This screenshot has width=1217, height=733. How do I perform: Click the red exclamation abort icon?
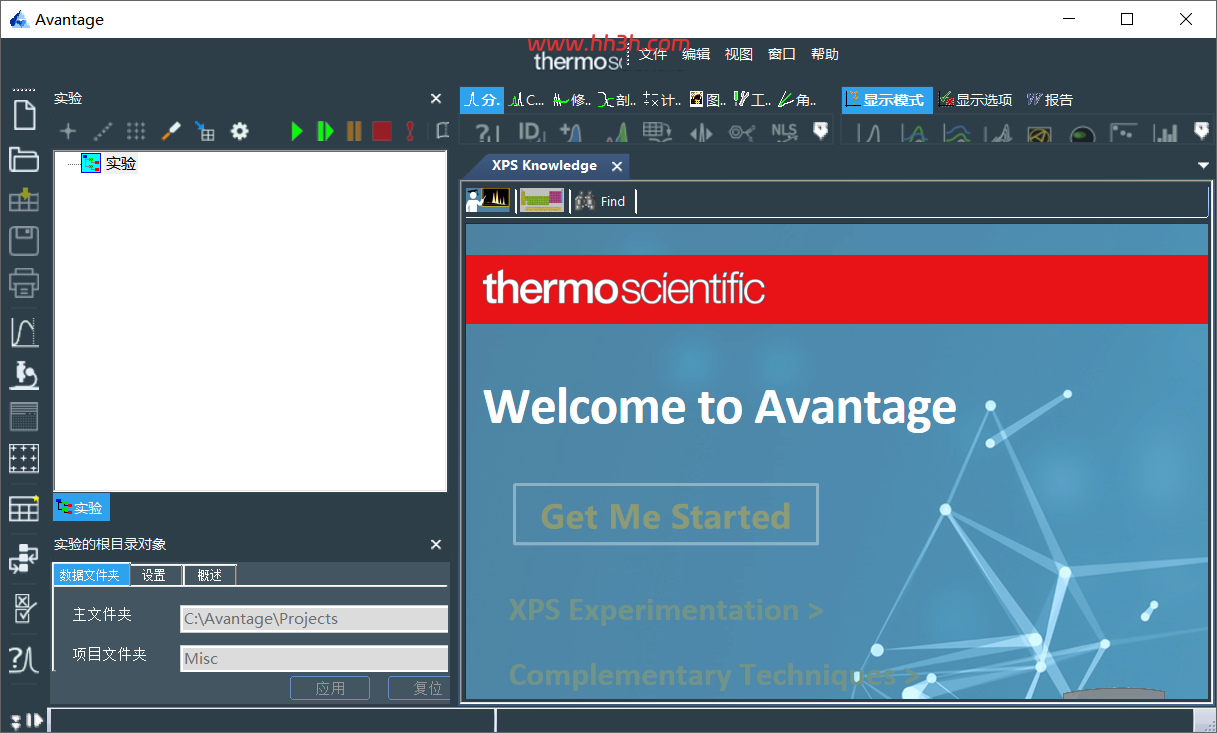[x=410, y=131]
